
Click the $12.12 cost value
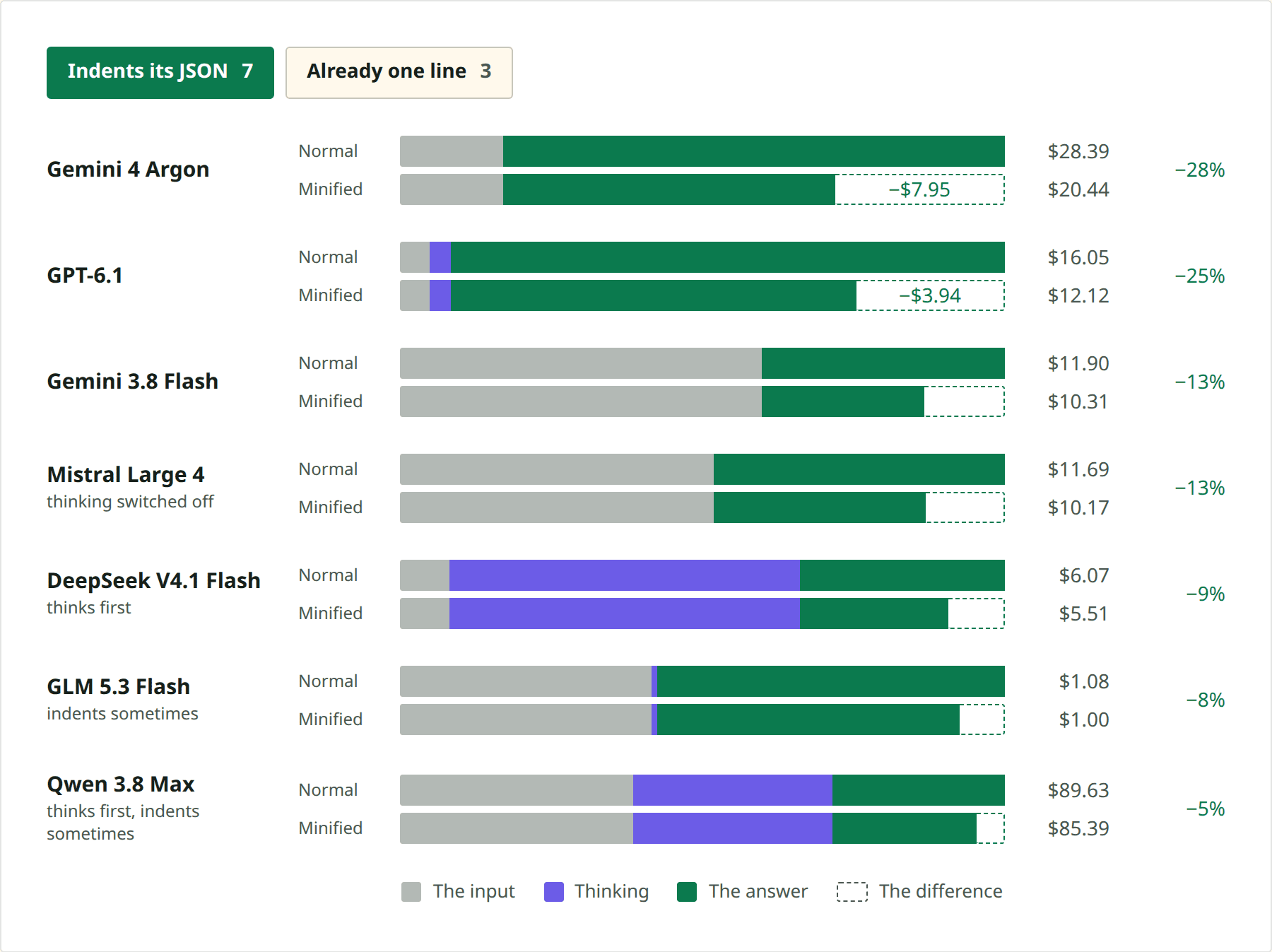pos(1078,295)
